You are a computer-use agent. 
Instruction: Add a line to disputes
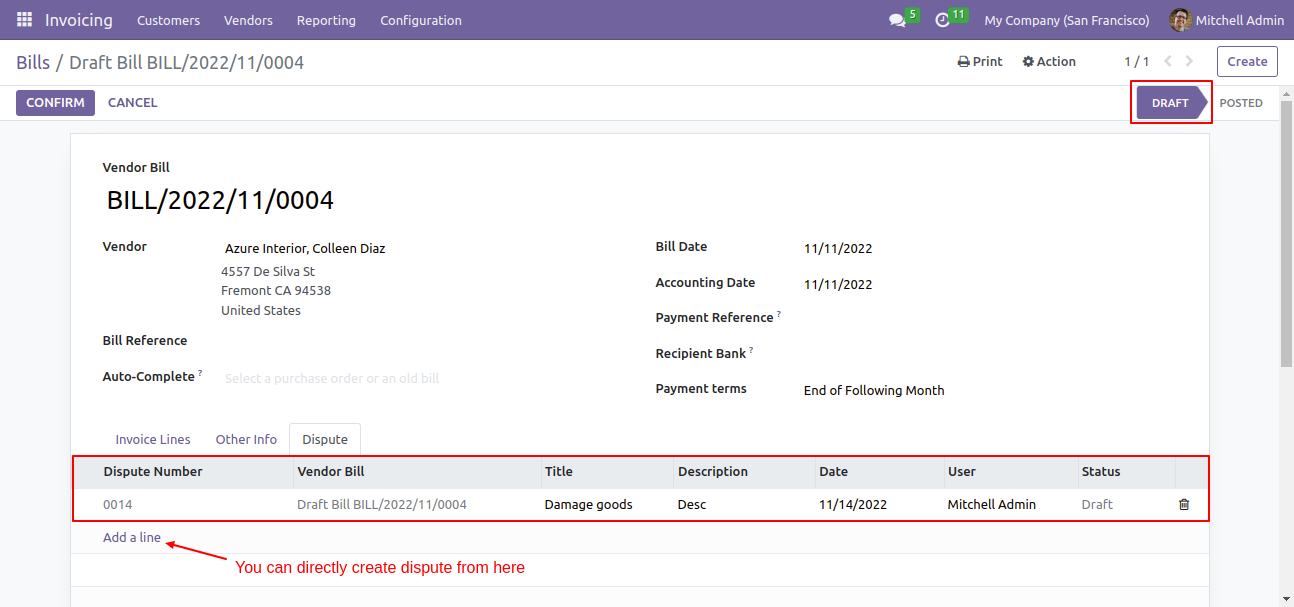pos(132,538)
